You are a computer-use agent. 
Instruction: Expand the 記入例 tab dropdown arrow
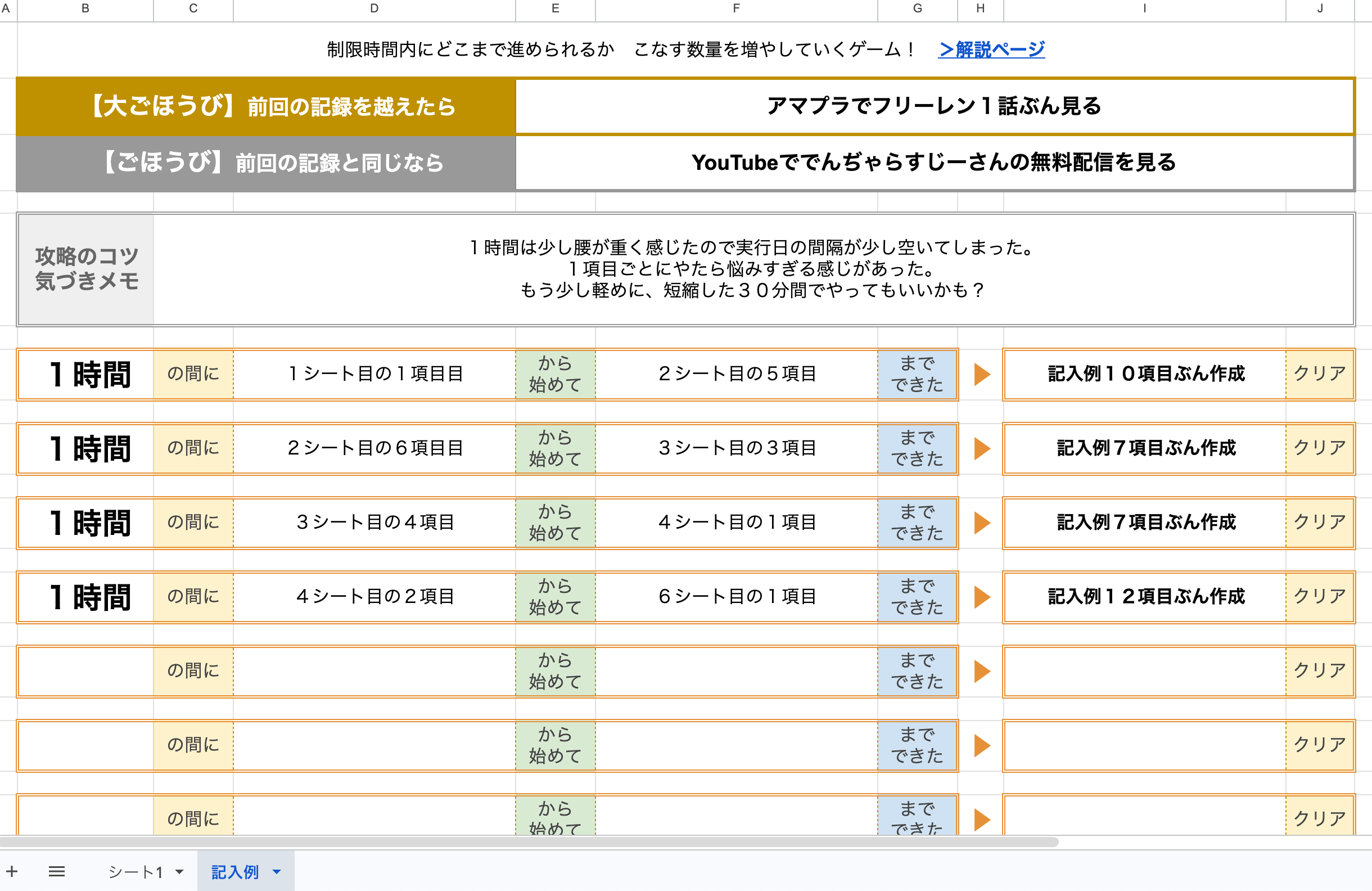point(277,872)
